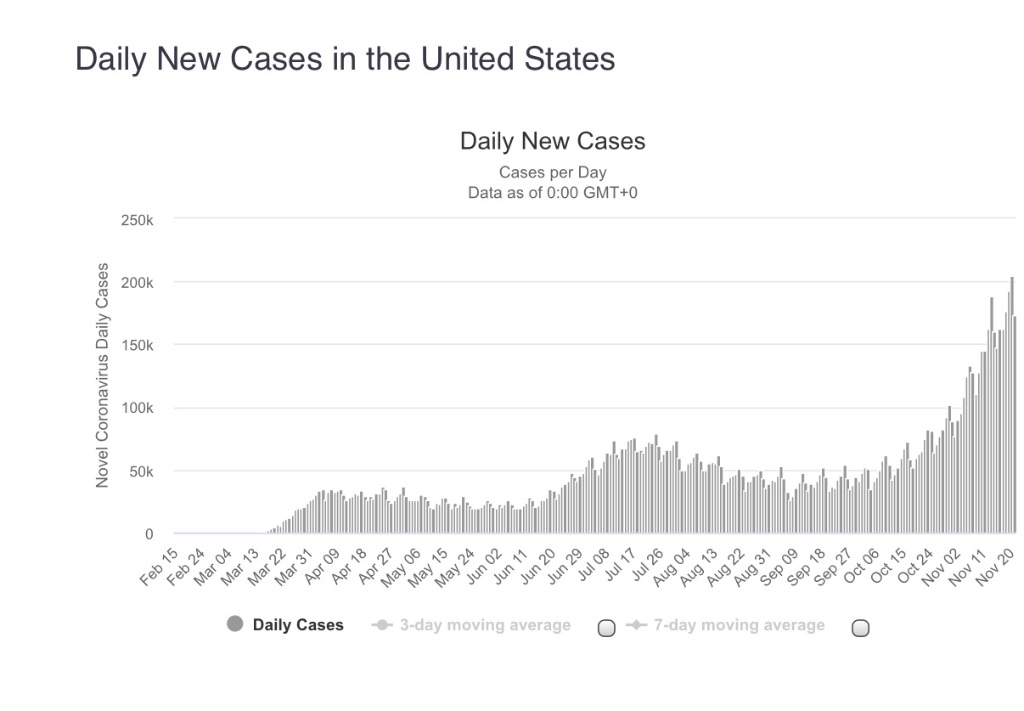
Task: Click the gray Daily Cases legend circle
Action: [235, 625]
